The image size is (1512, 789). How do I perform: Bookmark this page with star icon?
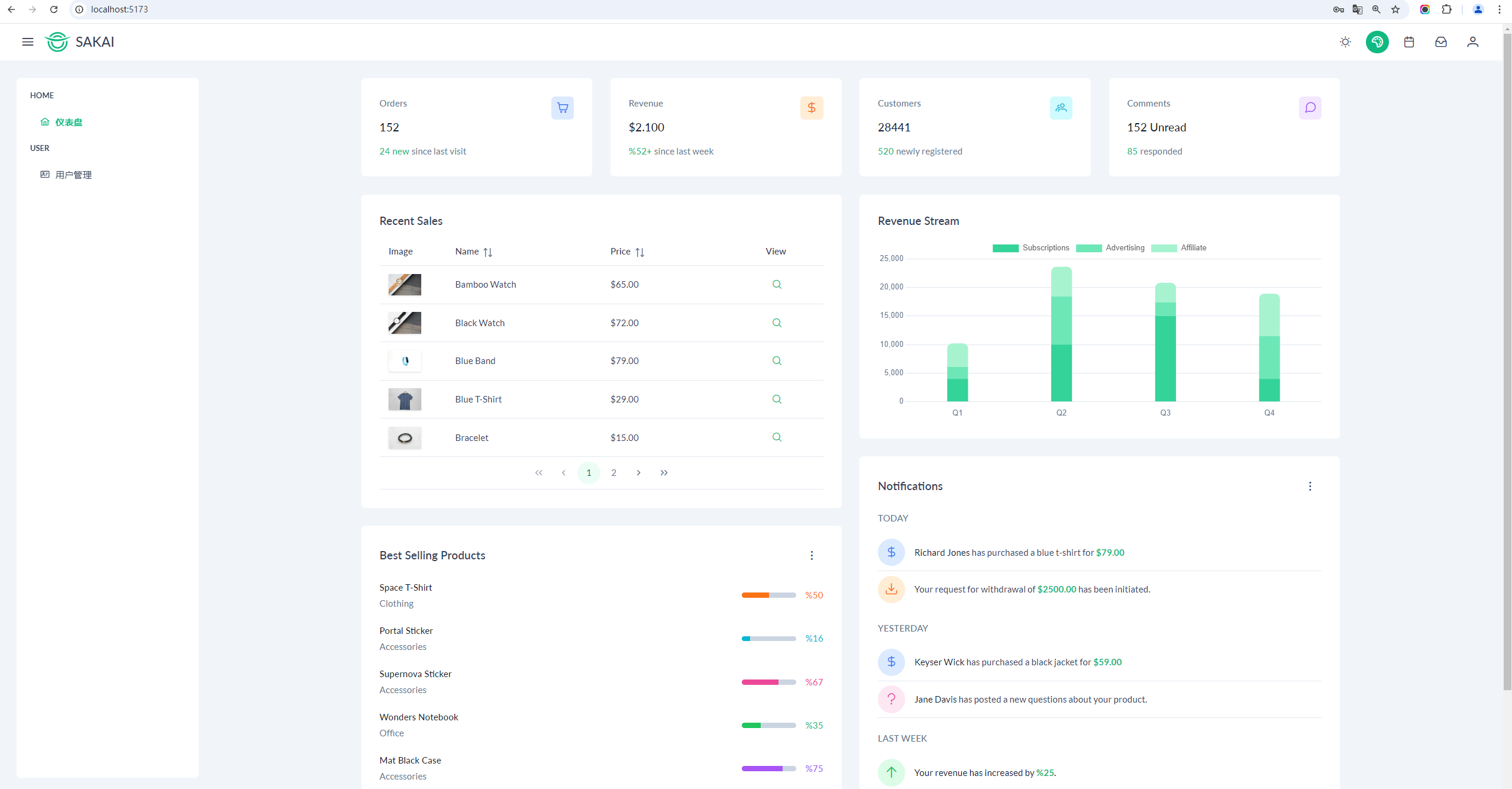pos(1395,9)
